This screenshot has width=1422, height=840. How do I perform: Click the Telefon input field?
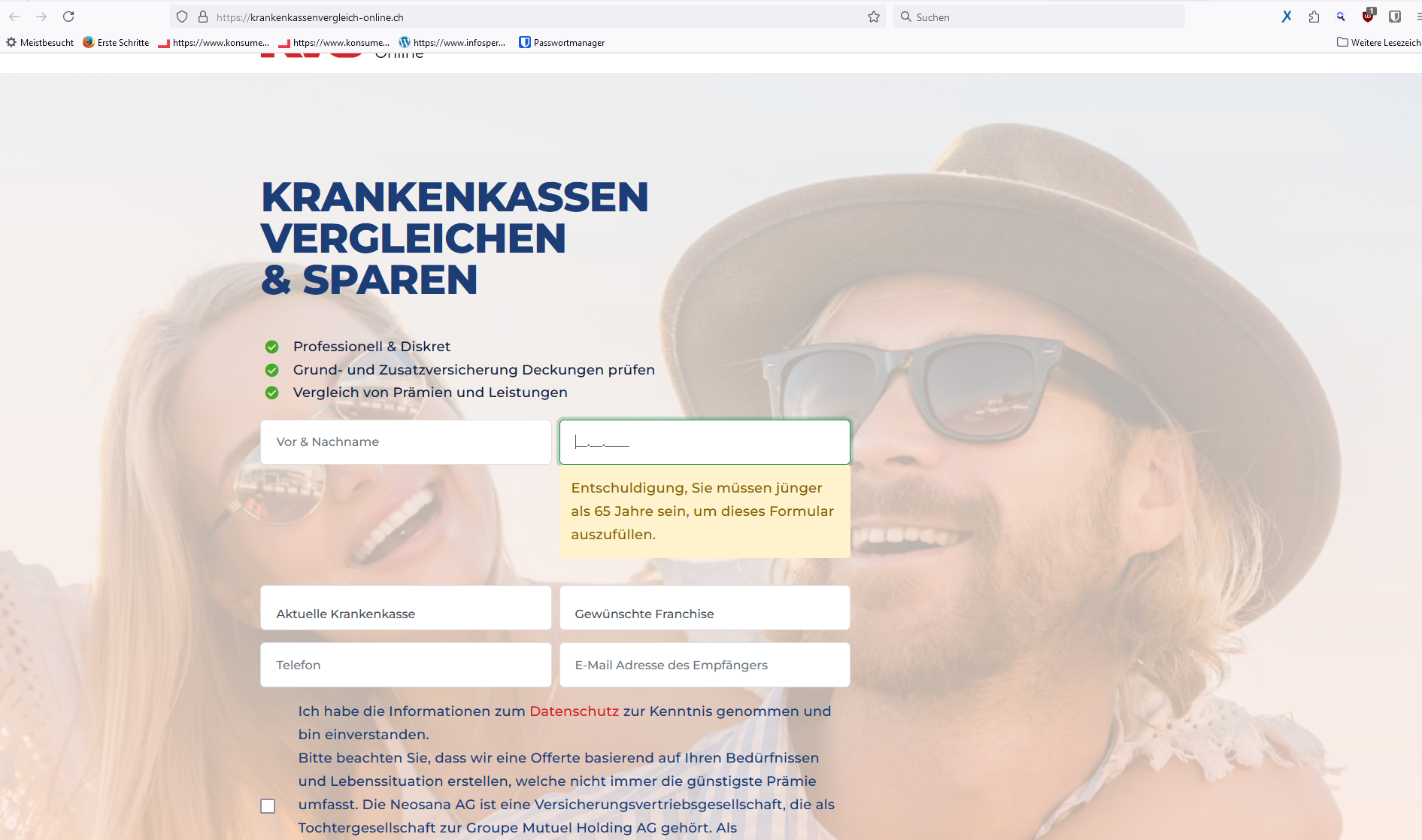pyautogui.click(x=405, y=665)
